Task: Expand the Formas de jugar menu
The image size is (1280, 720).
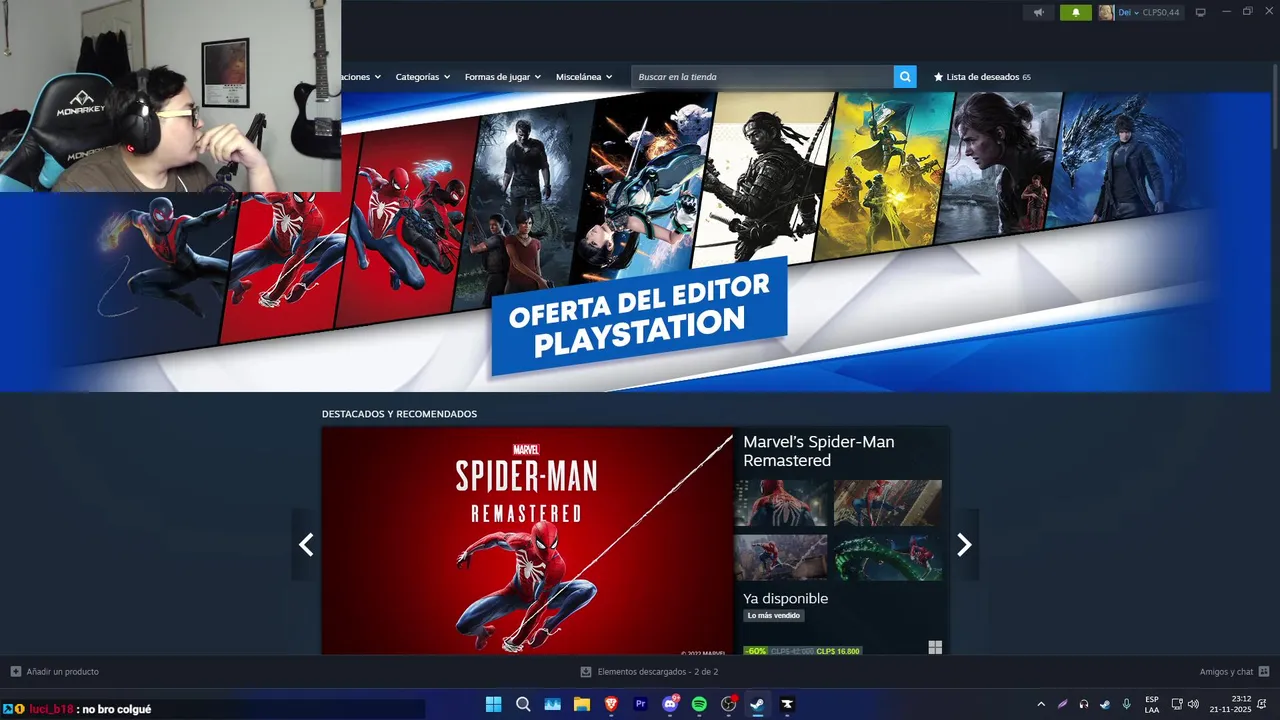Action: tap(502, 77)
